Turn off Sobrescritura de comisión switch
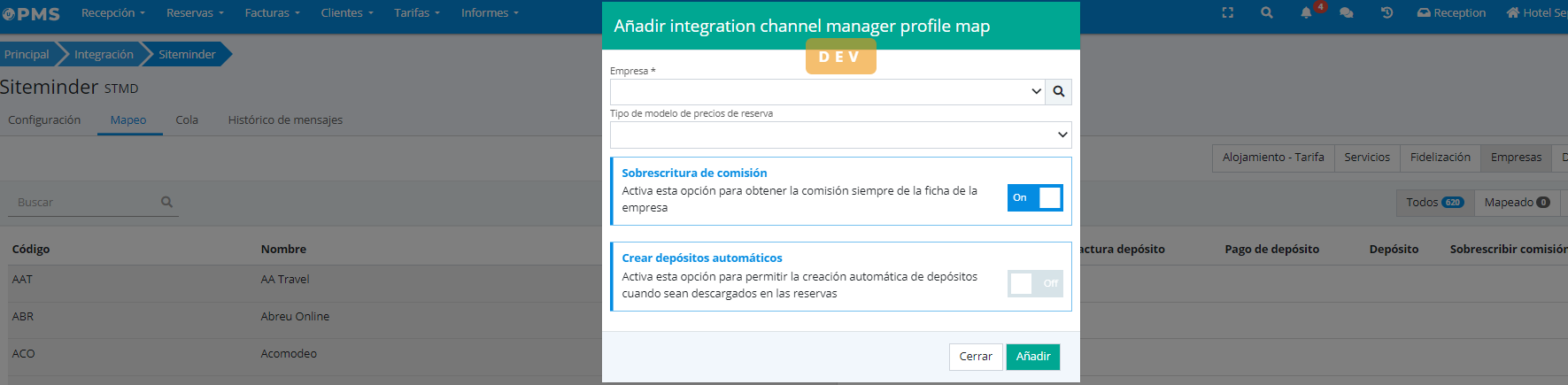The width and height of the screenshot is (1568, 385). [1035, 198]
